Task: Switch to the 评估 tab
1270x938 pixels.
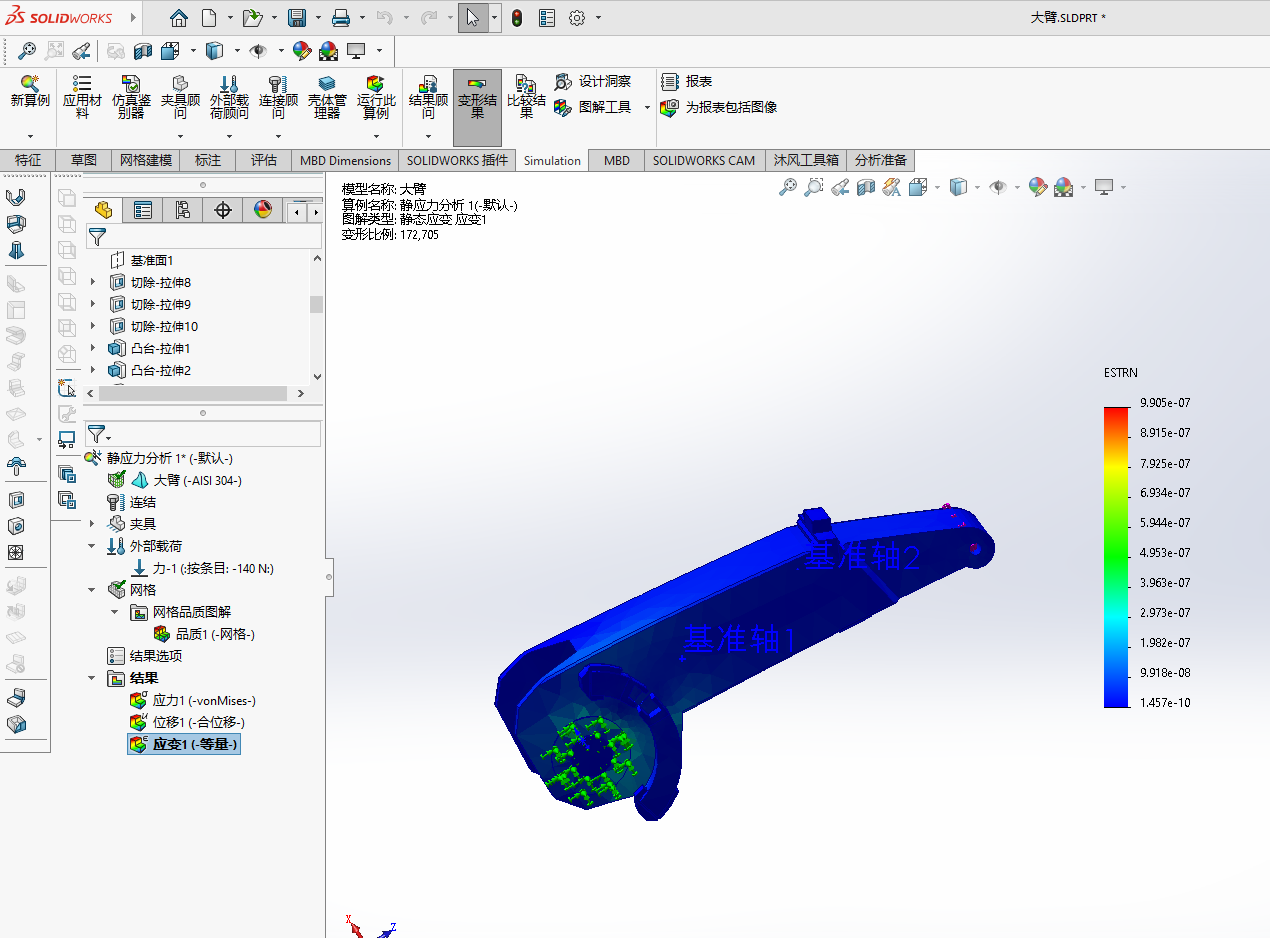Action: click(x=264, y=160)
